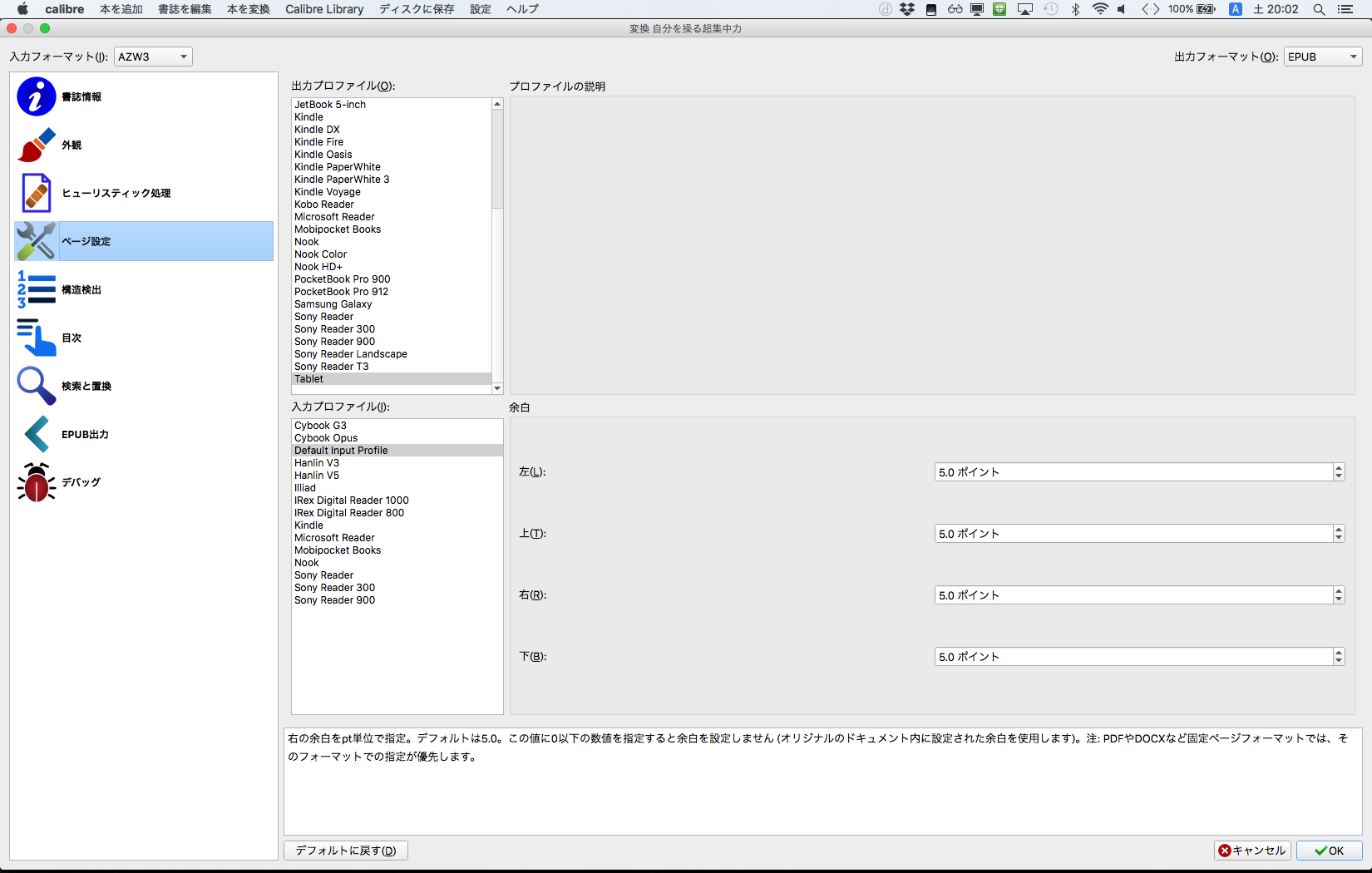Expand the 出力フォーマット EPUB dropdown
The image size is (1372, 873).
1323,57
